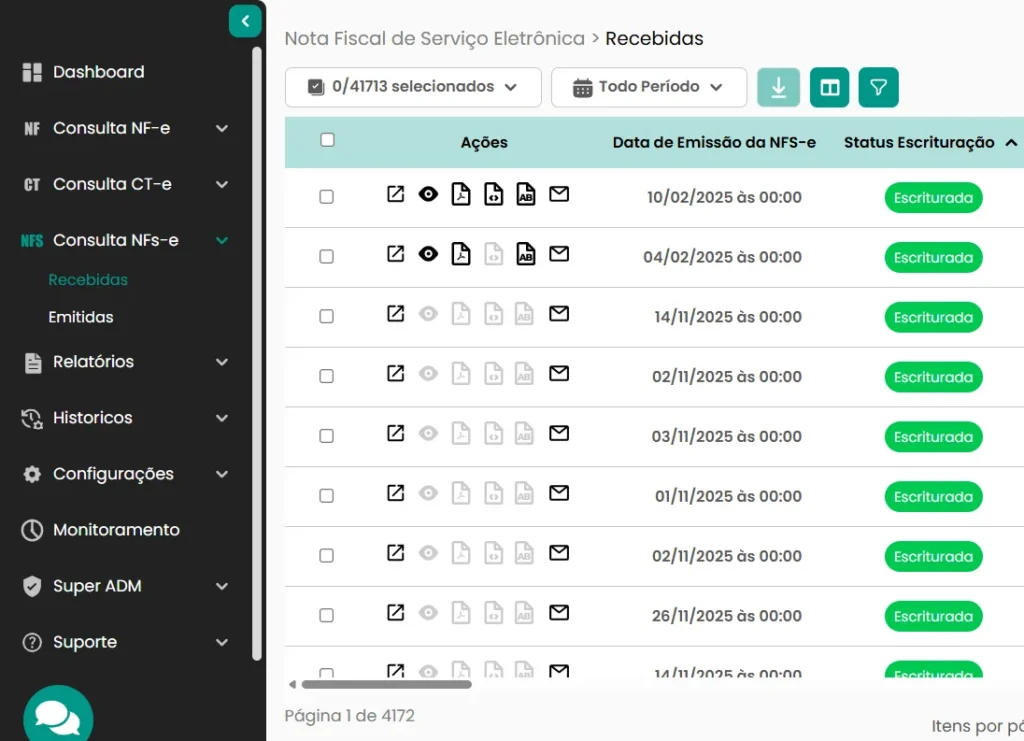Tick the checkbox for 14/11/2025 row

point(326,317)
